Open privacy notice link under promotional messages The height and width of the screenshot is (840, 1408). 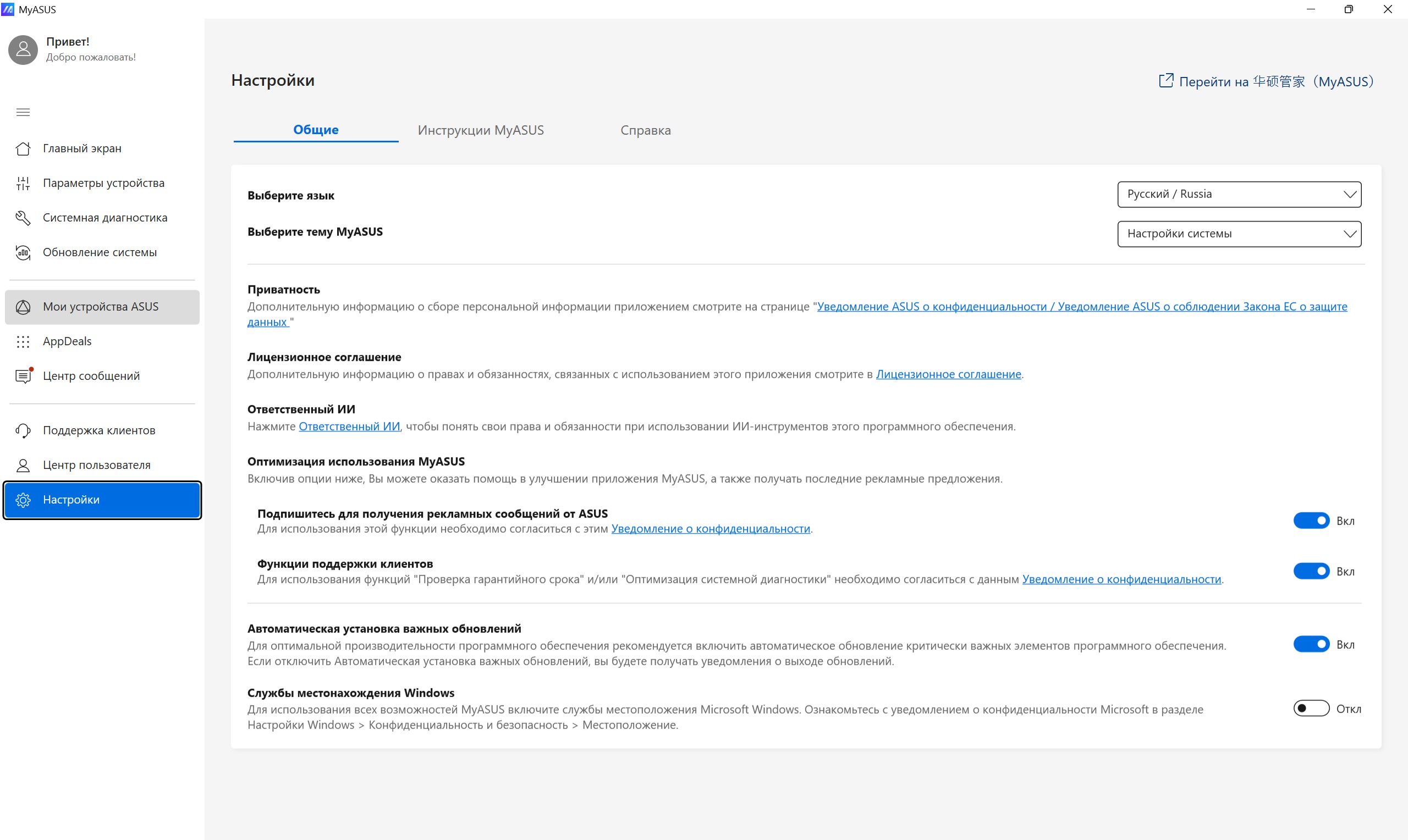pyautogui.click(x=711, y=529)
